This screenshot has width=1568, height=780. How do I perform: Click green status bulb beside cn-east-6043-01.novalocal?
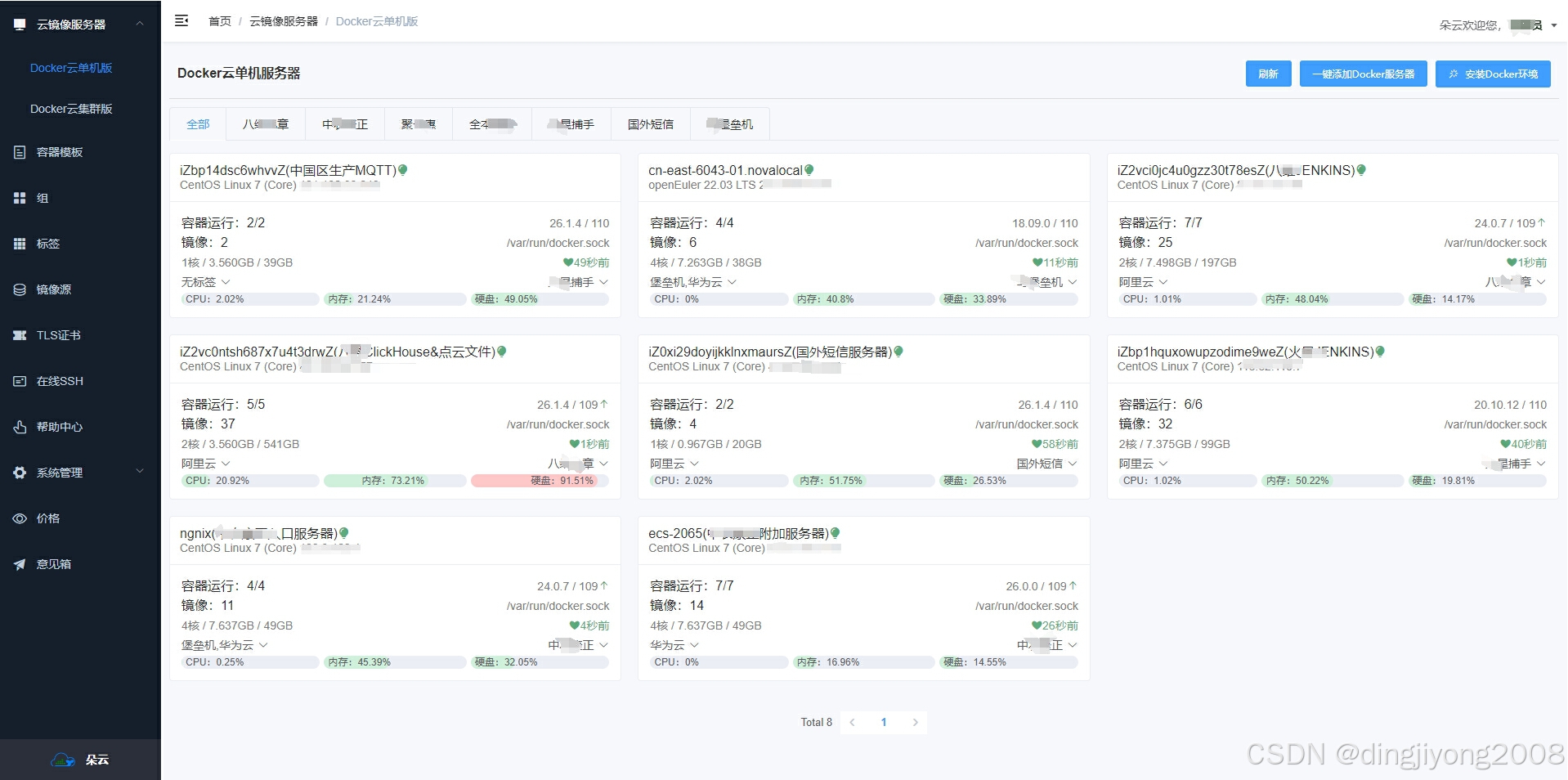(x=809, y=170)
